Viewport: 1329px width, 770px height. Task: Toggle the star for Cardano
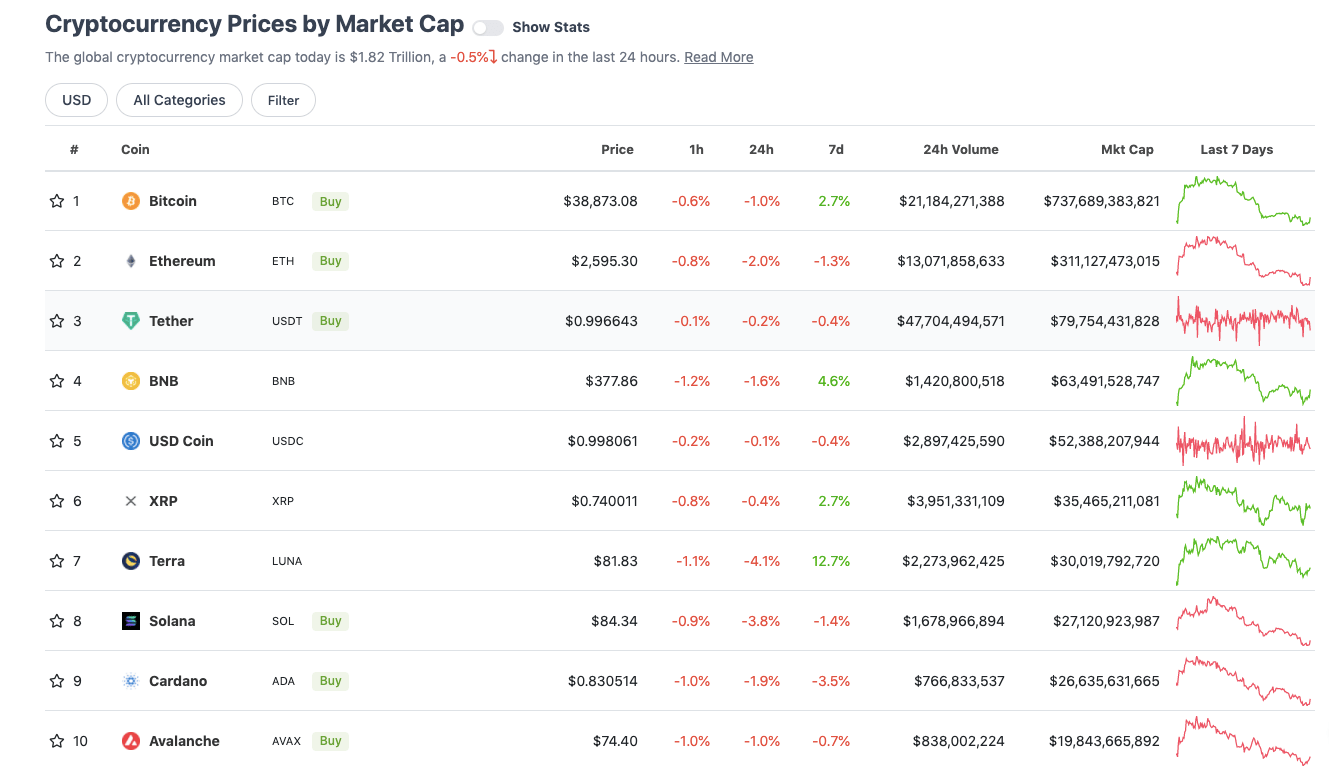pyautogui.click(x=57, y=681)
